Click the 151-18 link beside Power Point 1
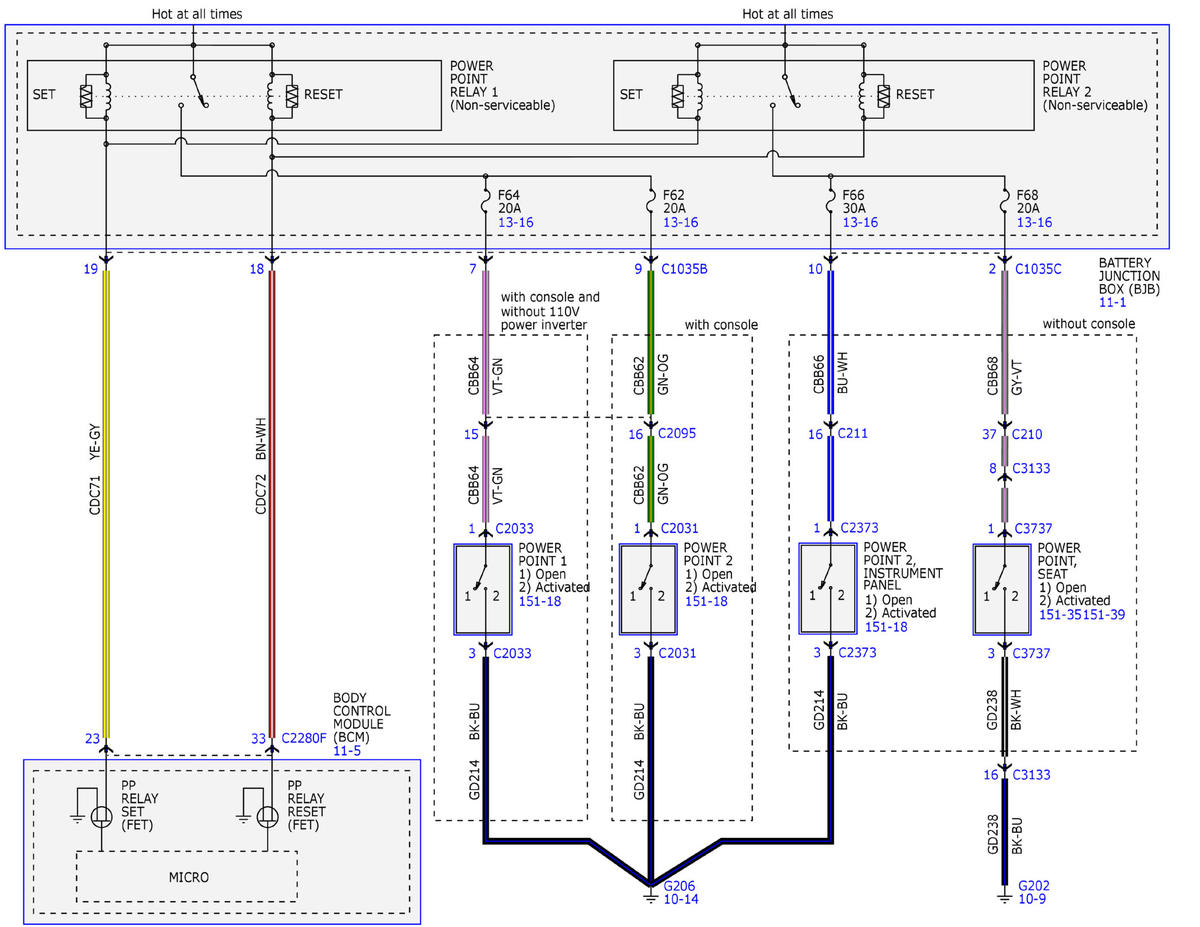Screen dimensions: 1200x927 coord(538,601)
